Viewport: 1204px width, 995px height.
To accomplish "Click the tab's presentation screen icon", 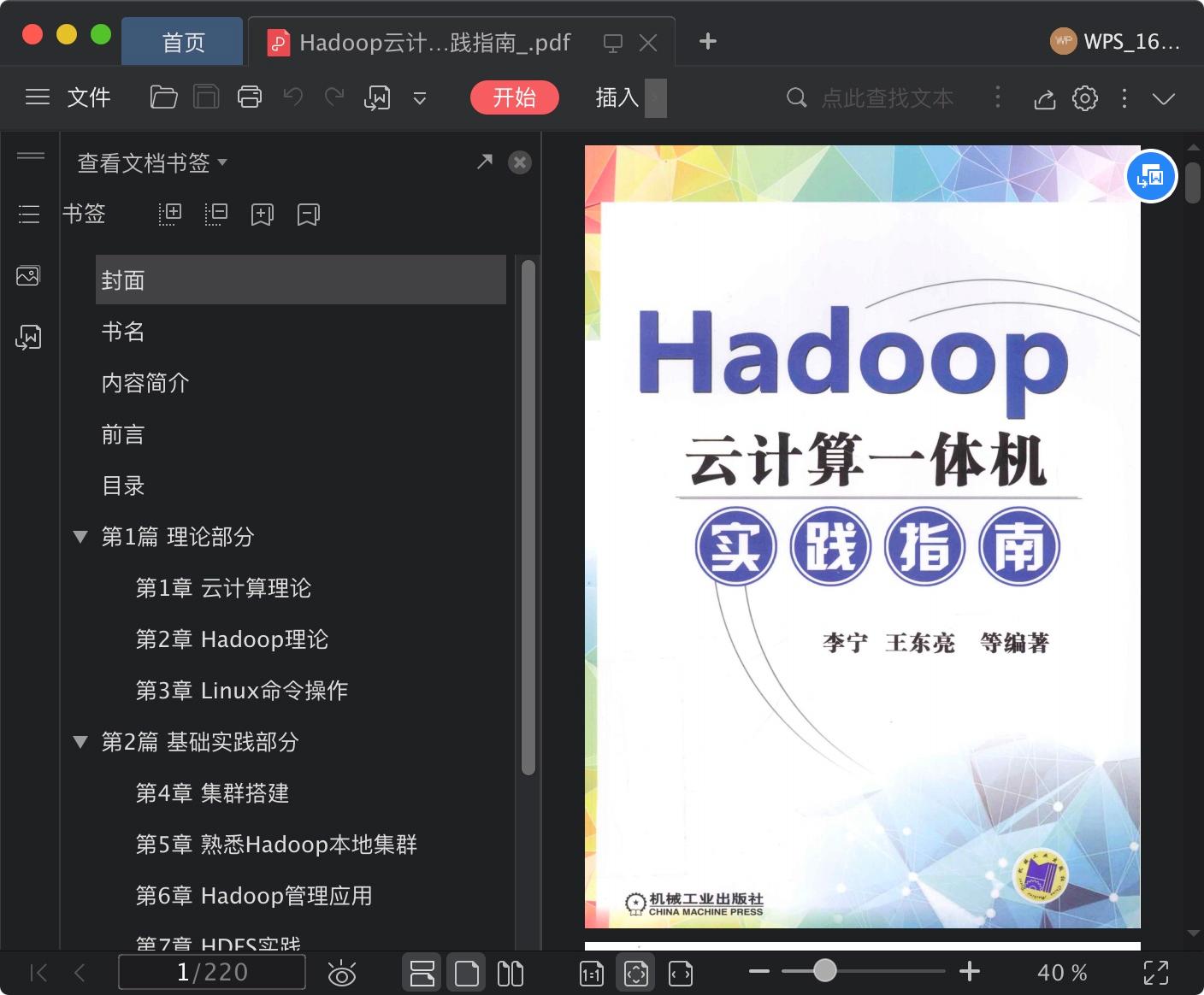I will point(612,43).
